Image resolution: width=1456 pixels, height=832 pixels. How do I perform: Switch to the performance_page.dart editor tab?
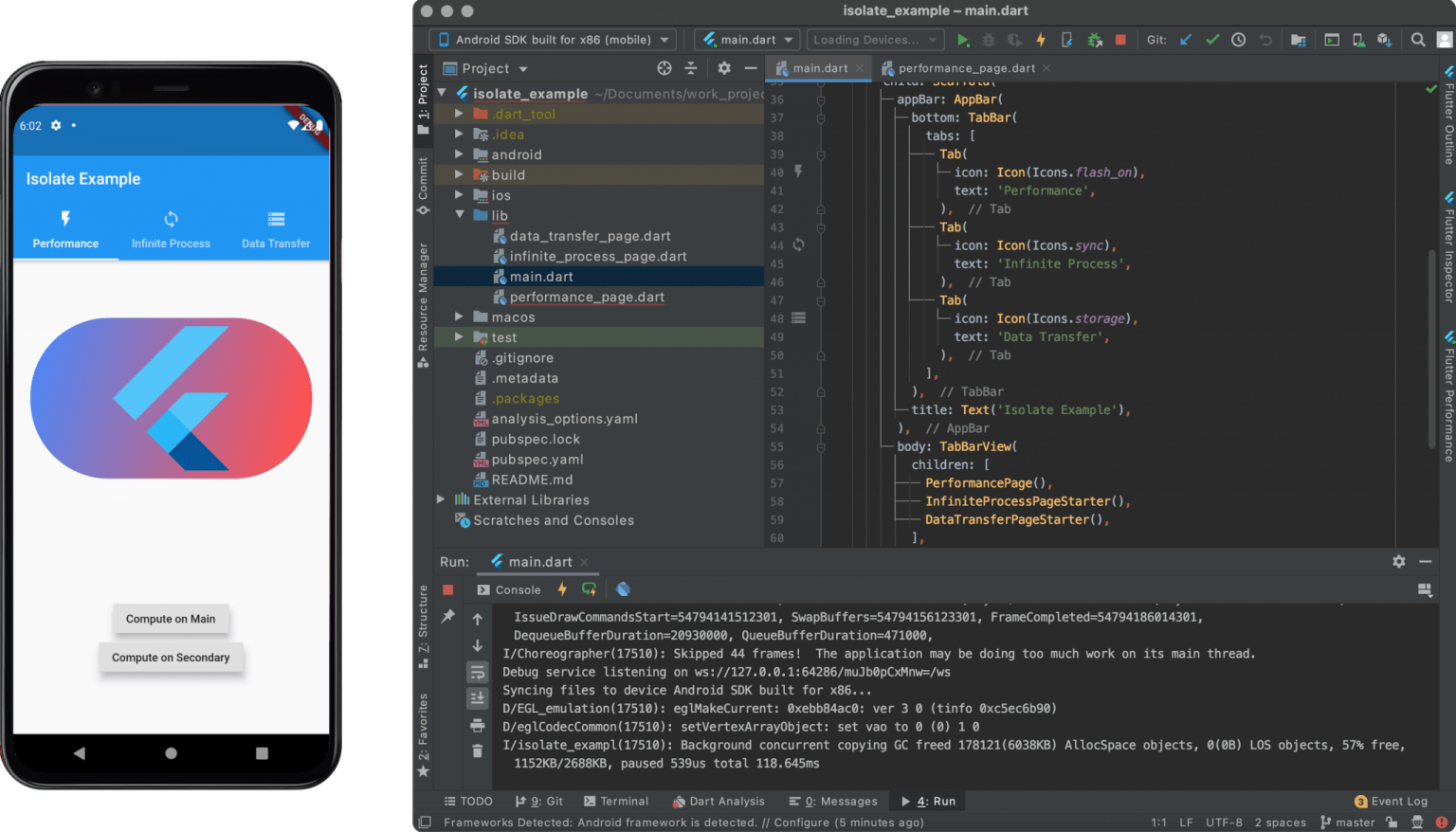[965, 67]
